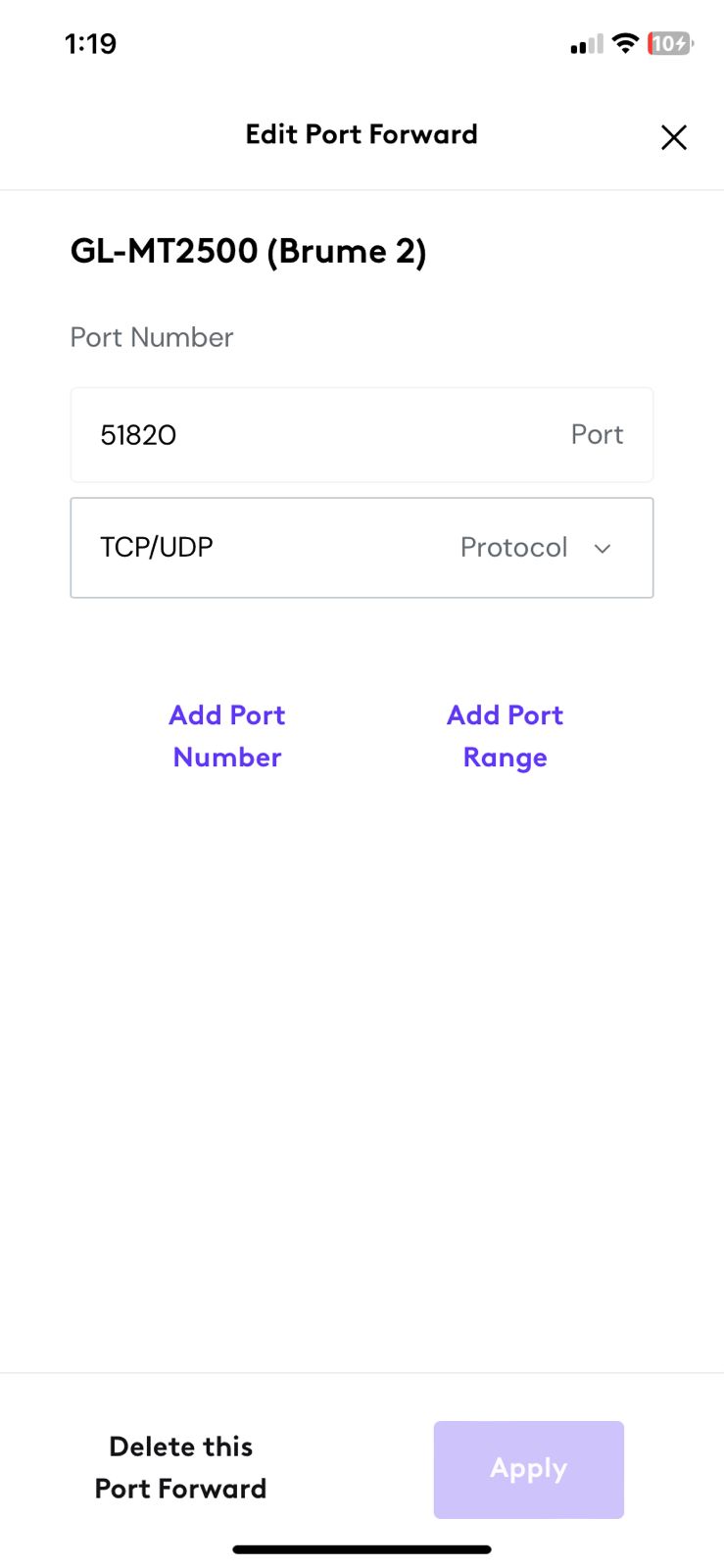Tap Add Port Number link
Viewport: 724px width, 1568px height.
[x=227, y=736]
